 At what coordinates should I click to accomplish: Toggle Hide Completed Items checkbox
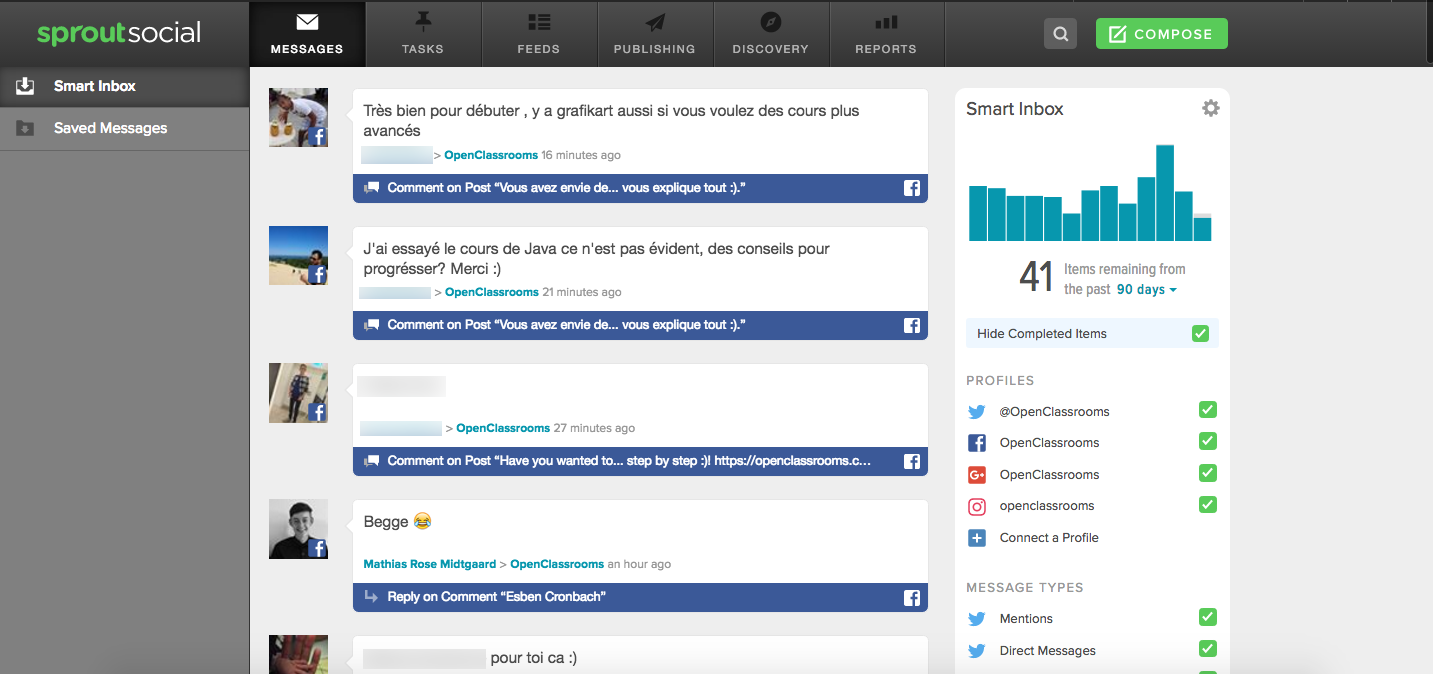(x=1201, y=334)
